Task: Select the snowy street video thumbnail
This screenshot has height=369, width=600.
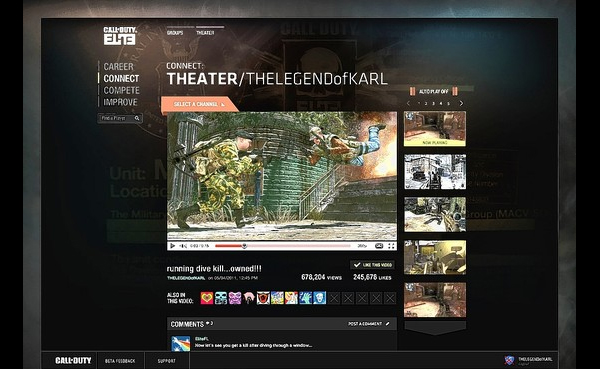Action: (x=435, y=172)
